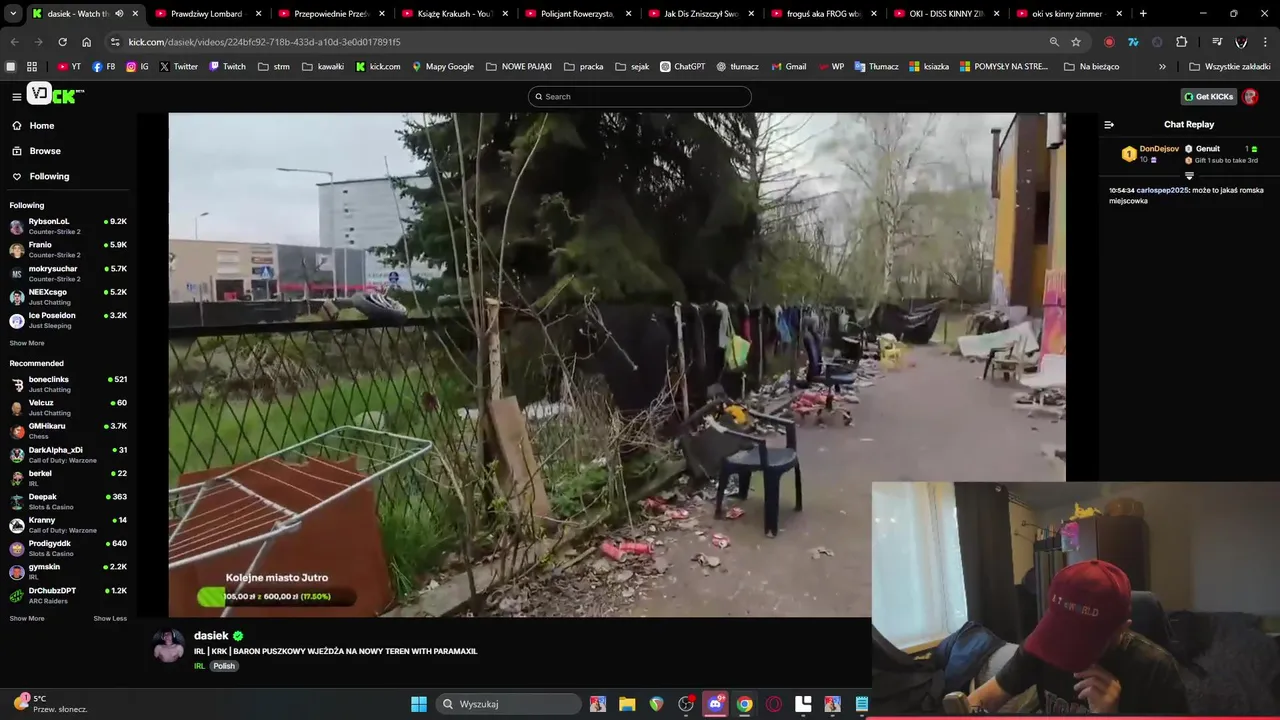Screen dimensions: 1280x720
Task: Open the YT bookmark
Action: pos(69,66)
